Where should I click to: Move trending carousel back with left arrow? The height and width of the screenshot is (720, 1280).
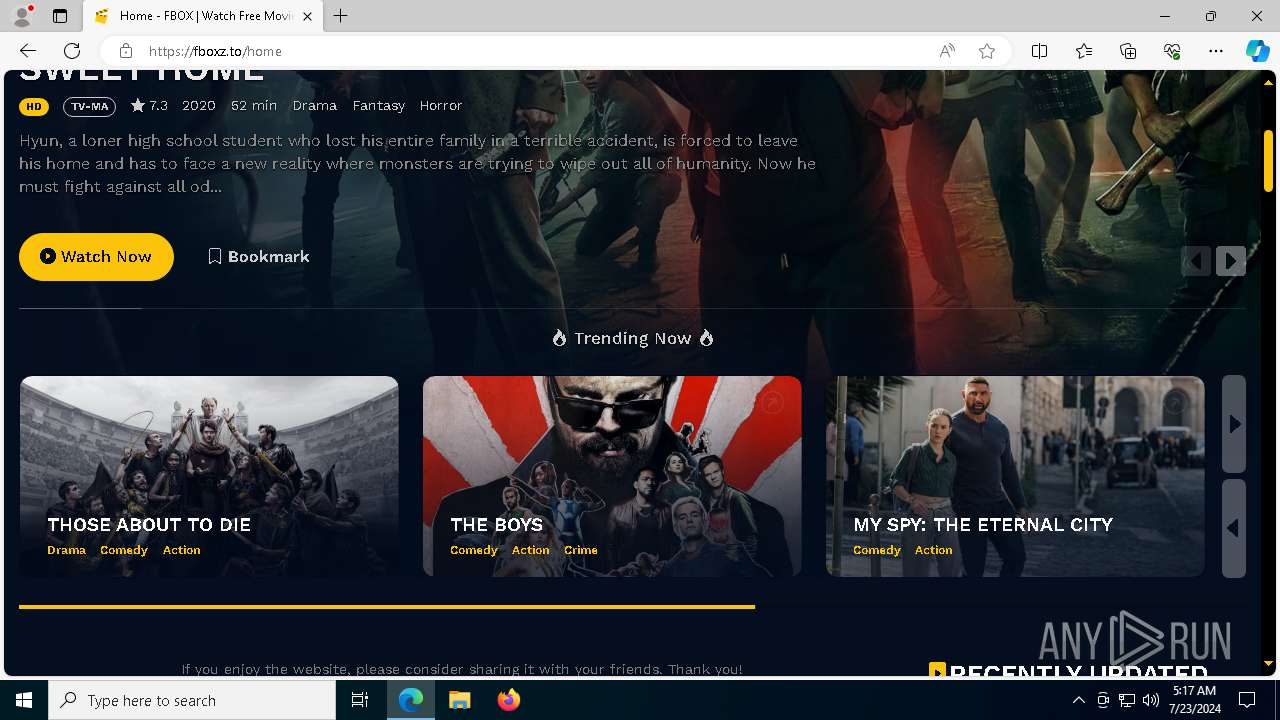1234,528
